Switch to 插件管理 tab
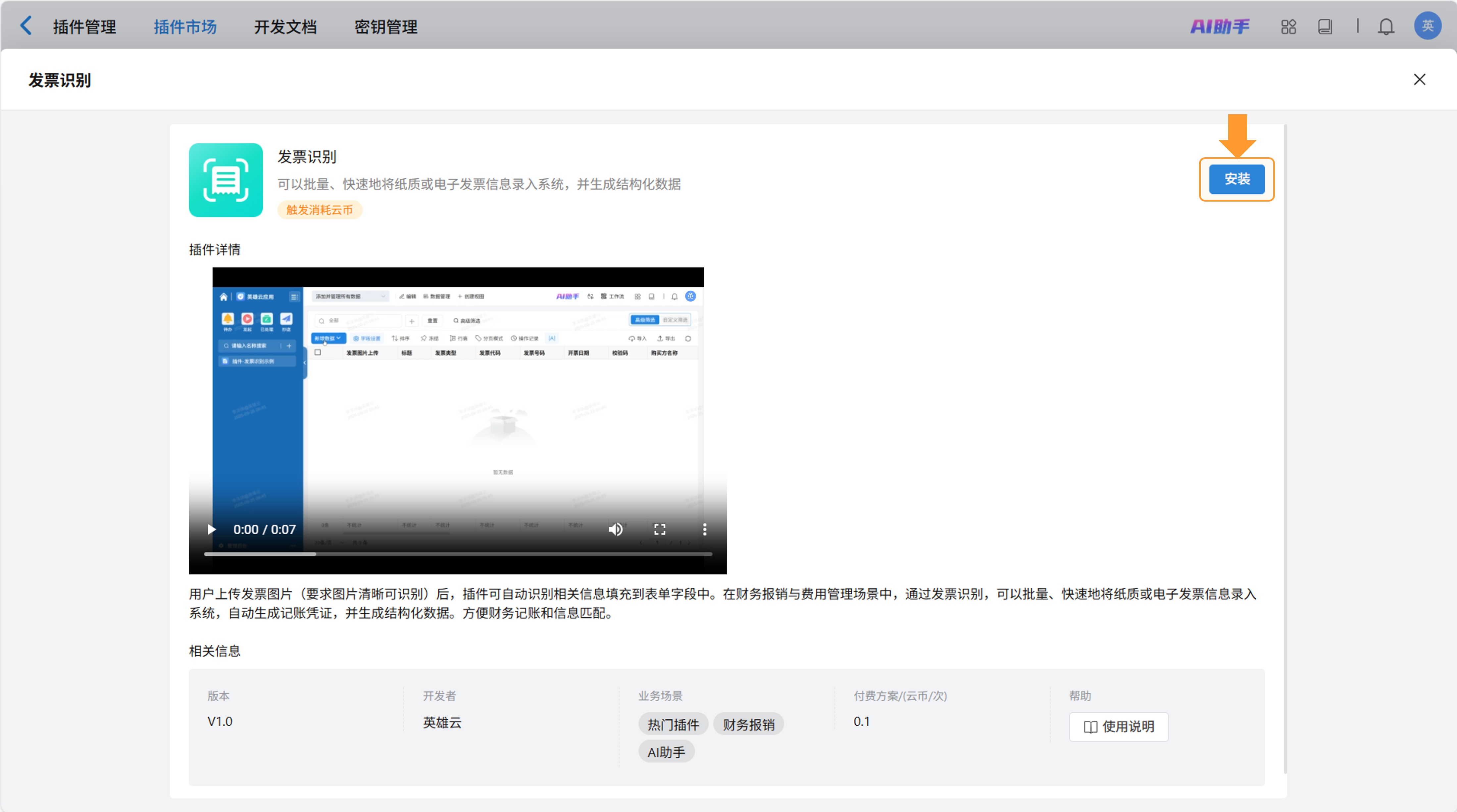 pyautogui.click(x=84, y=26)
